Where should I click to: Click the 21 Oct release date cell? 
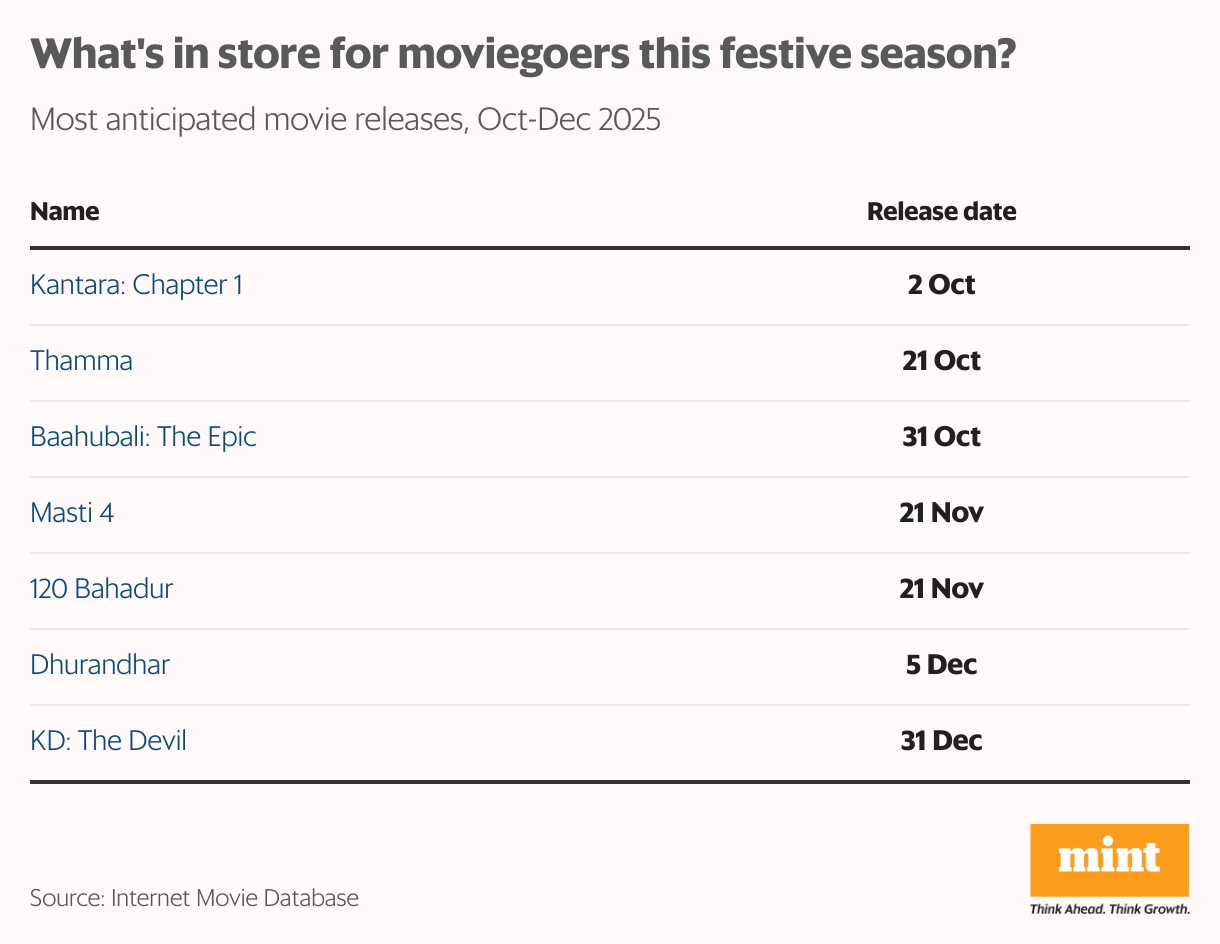pos(941,361)
